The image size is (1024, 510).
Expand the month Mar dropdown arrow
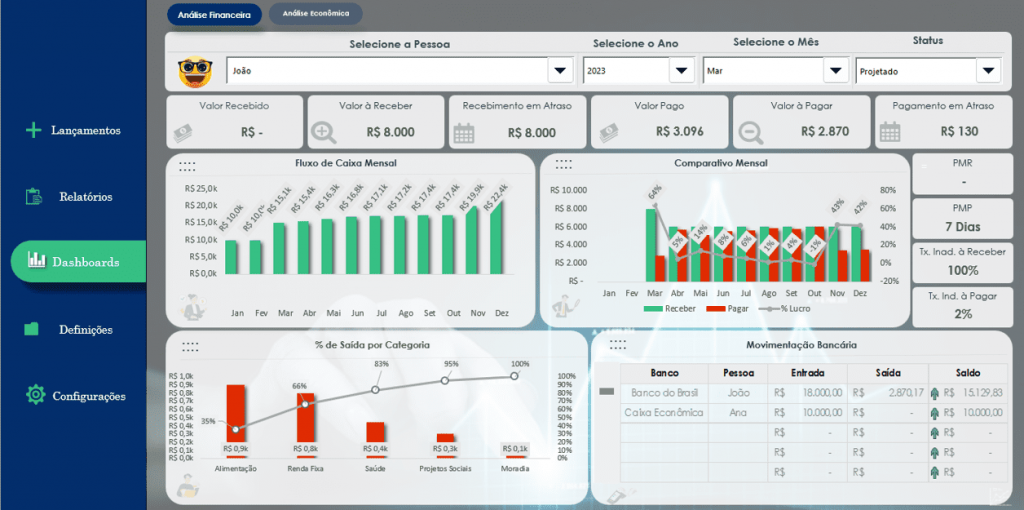(x=835, y=71)
